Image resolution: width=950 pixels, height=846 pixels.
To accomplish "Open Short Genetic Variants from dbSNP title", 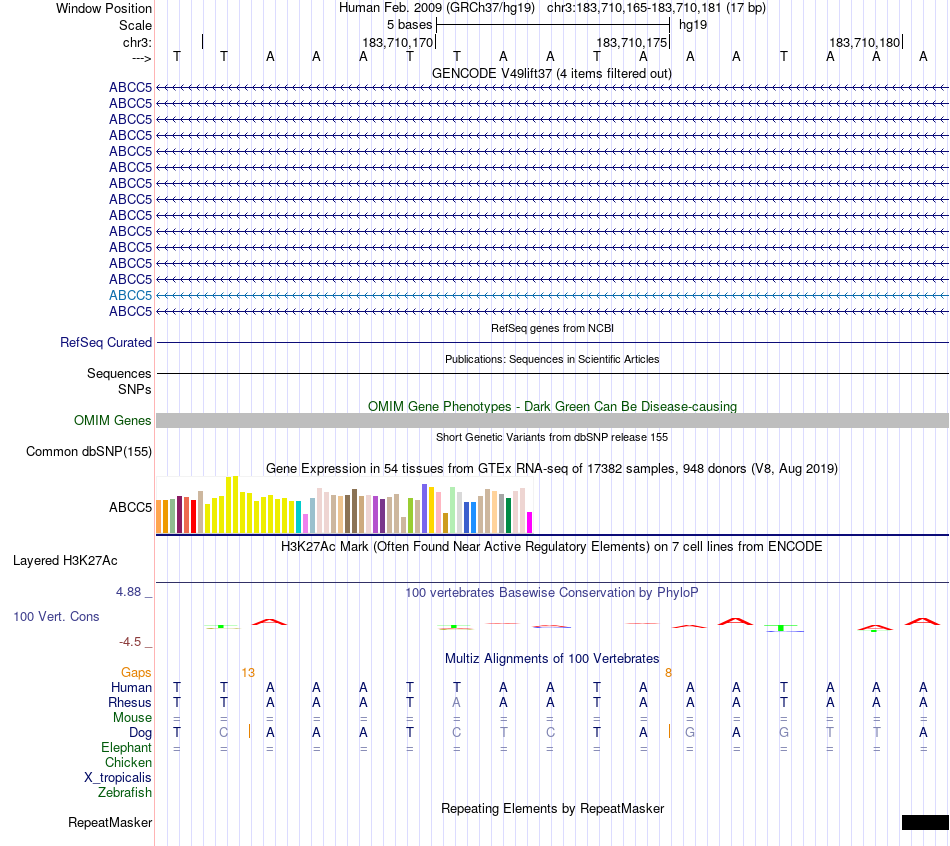I will 552,438.
